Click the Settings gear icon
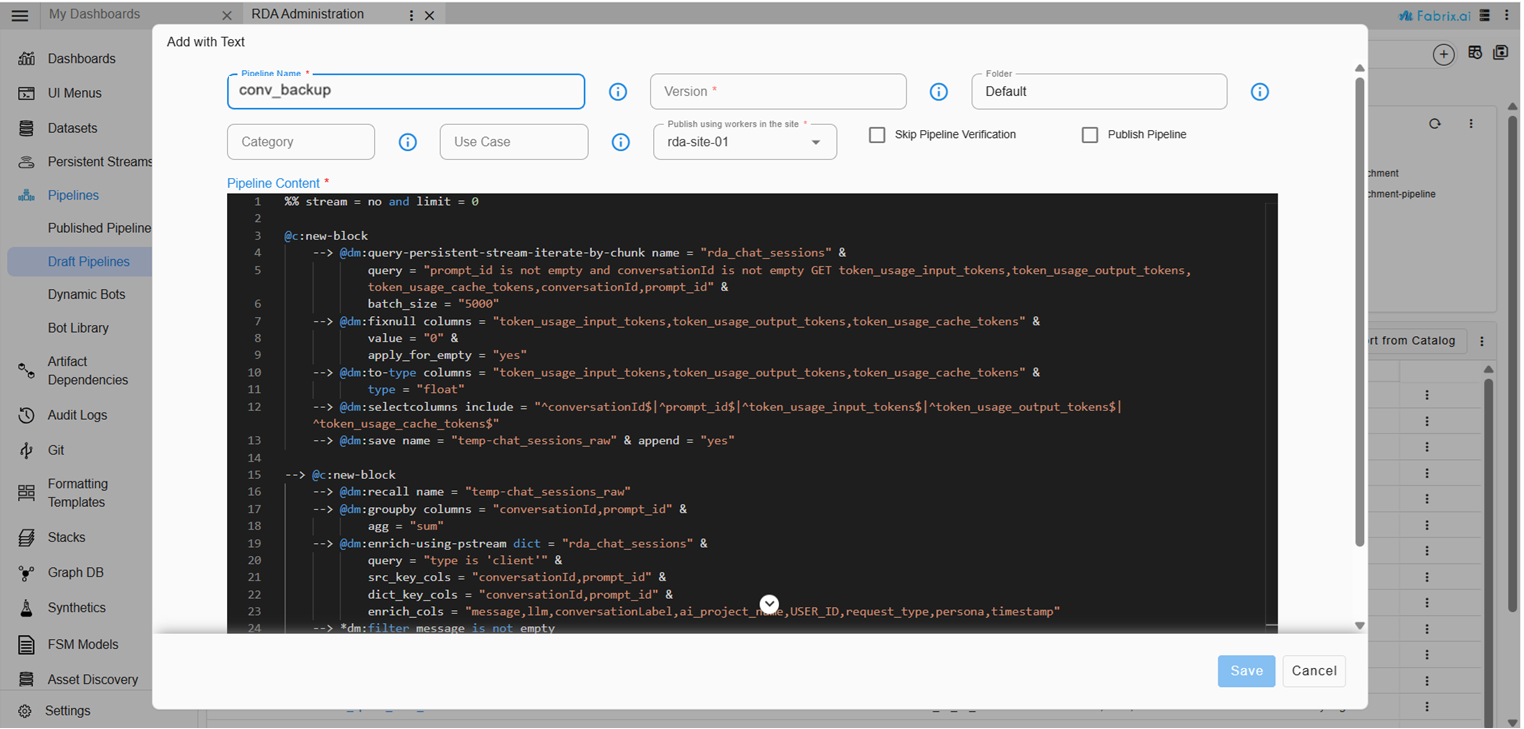 (24, 711)
